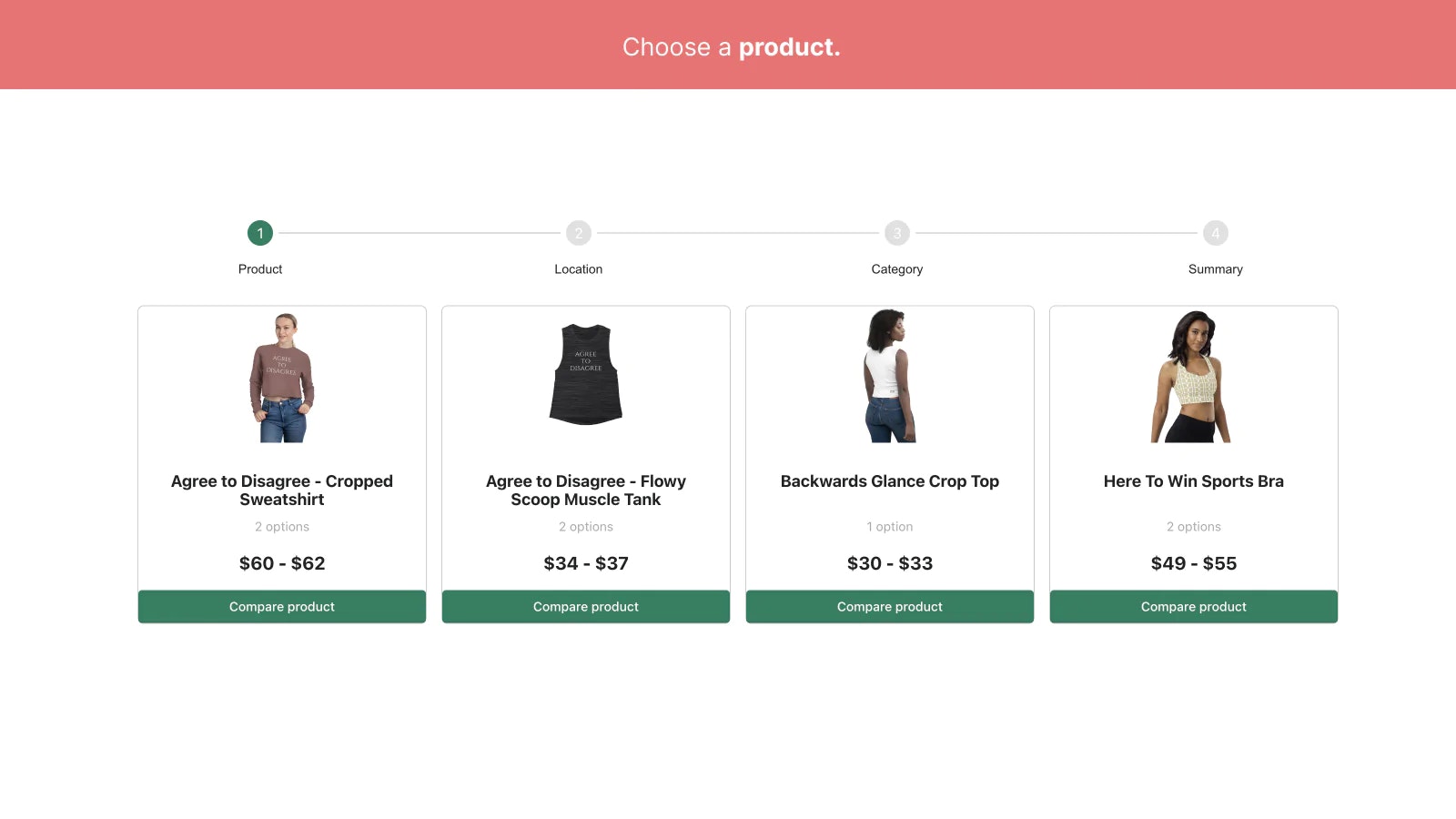Click step 4 Summary circle
Screen dimensions: 1456x819
[x=1216, y=233]
